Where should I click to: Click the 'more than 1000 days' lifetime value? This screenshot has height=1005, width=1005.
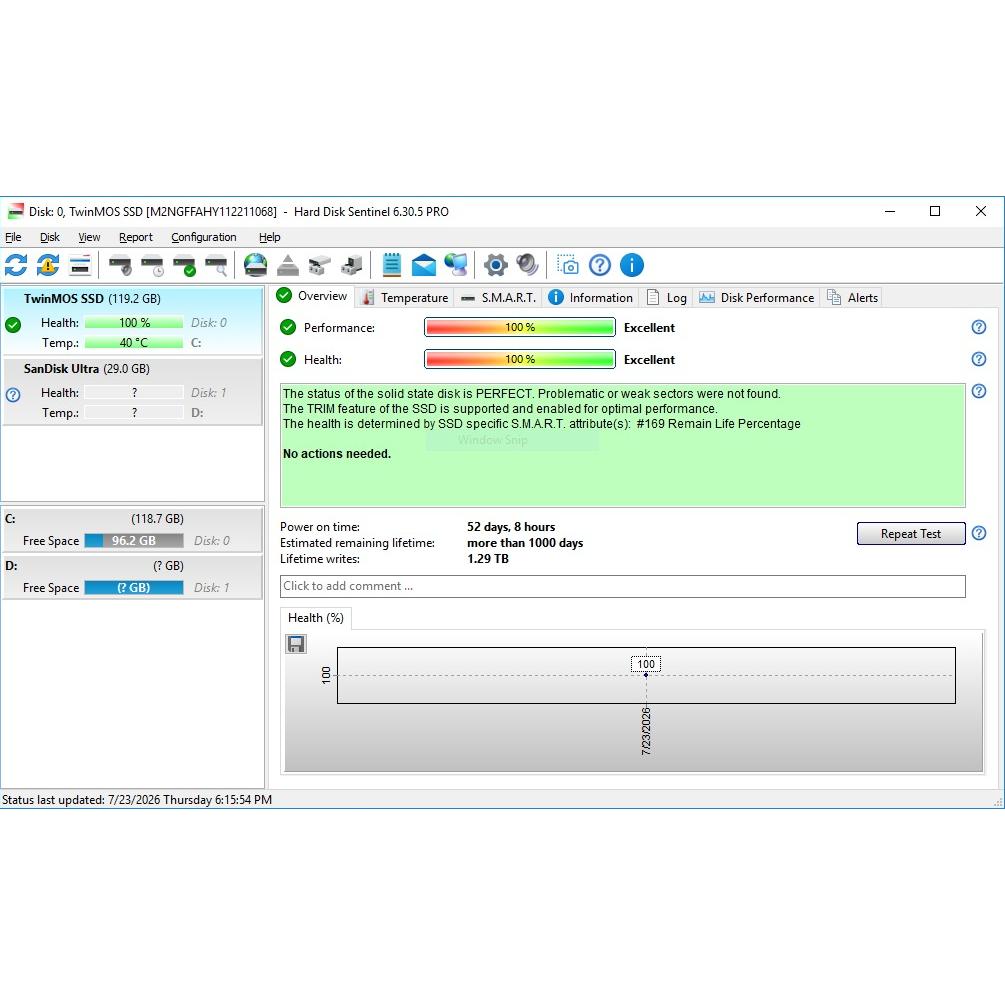[525, 543]
